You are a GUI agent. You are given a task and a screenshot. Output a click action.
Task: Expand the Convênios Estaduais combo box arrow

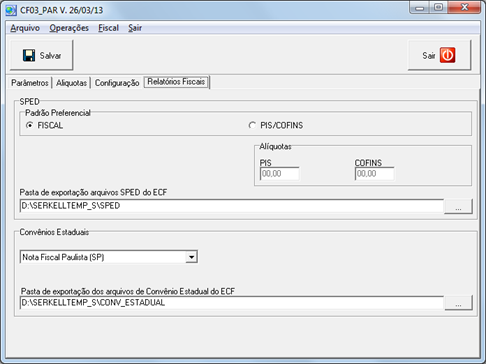[191, 257]
